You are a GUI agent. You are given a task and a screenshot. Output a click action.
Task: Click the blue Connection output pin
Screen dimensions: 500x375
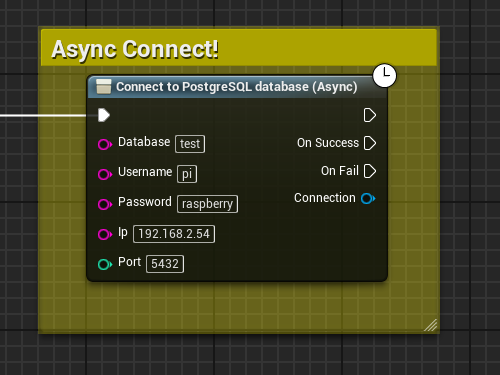(x=368, y=198)
